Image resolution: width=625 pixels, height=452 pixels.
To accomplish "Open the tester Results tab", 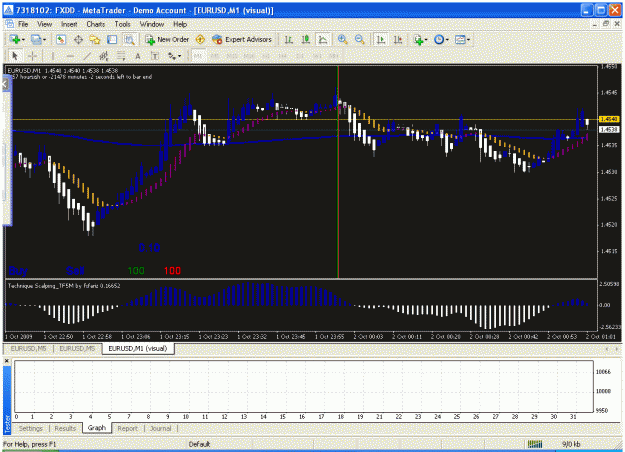I will [x=65, y=428].
